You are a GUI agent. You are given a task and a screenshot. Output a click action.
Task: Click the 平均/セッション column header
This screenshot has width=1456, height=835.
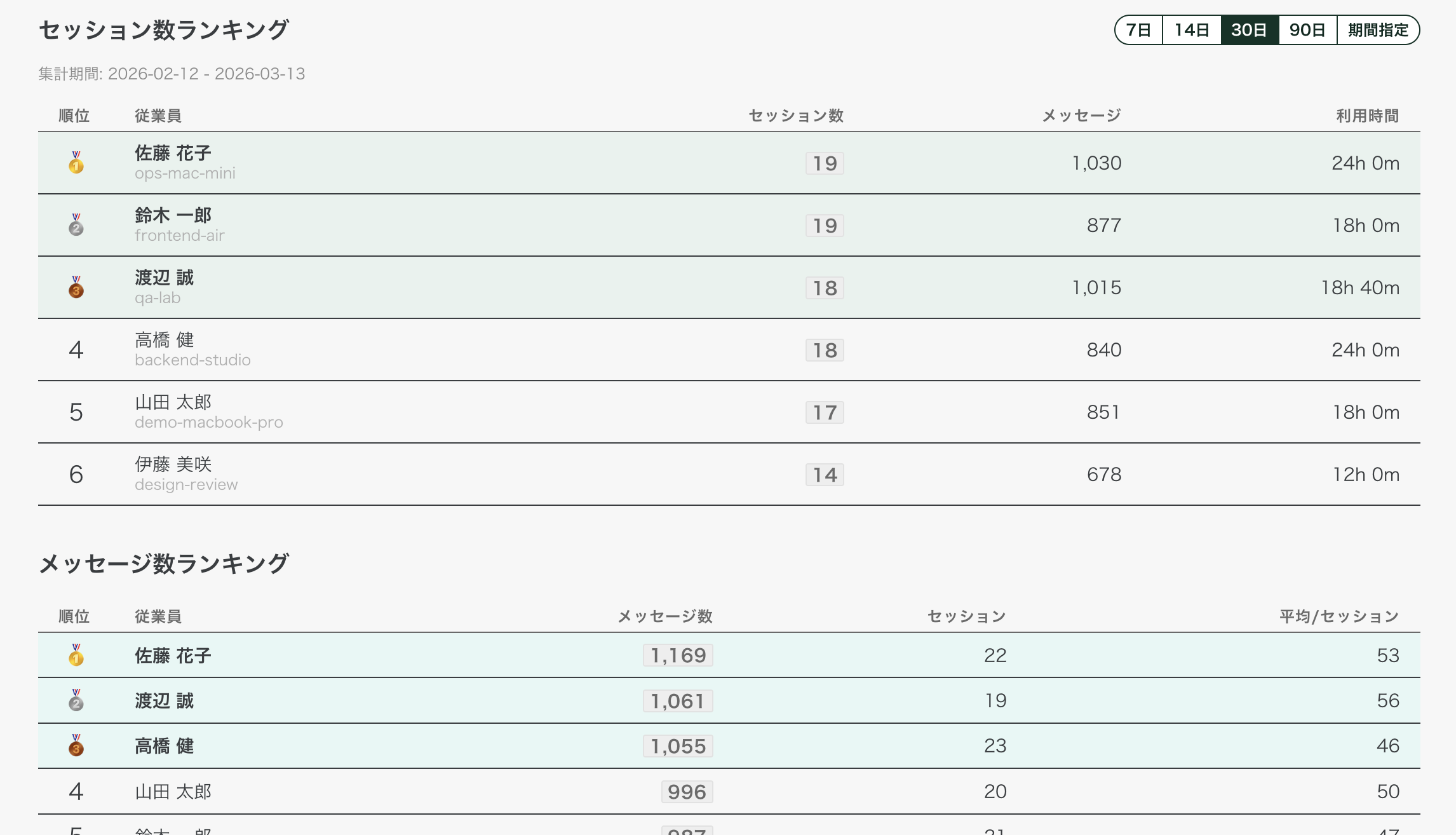click(1339, 616)
